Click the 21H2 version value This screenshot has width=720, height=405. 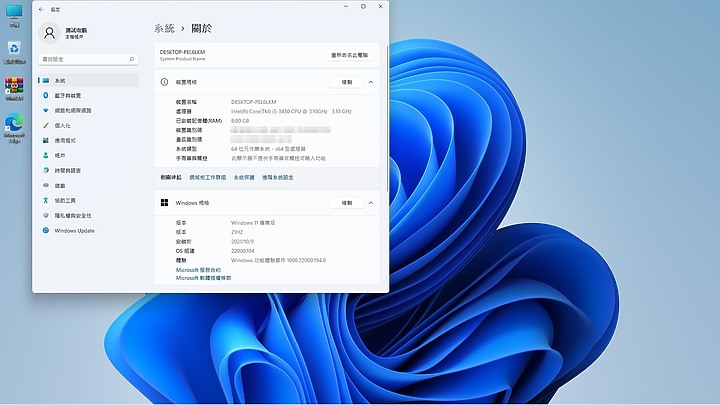click(237, 232)
